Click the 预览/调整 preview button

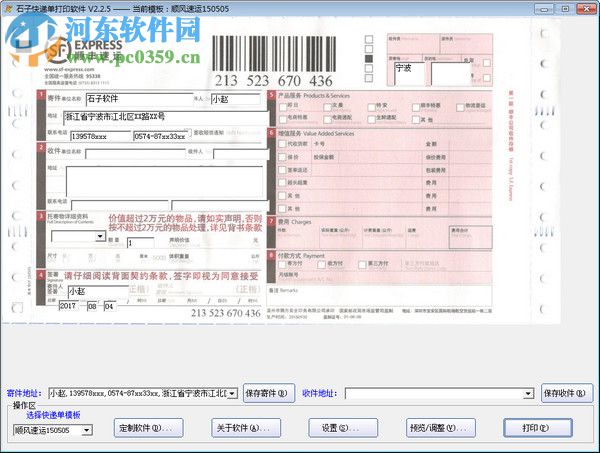pos(440,428)
